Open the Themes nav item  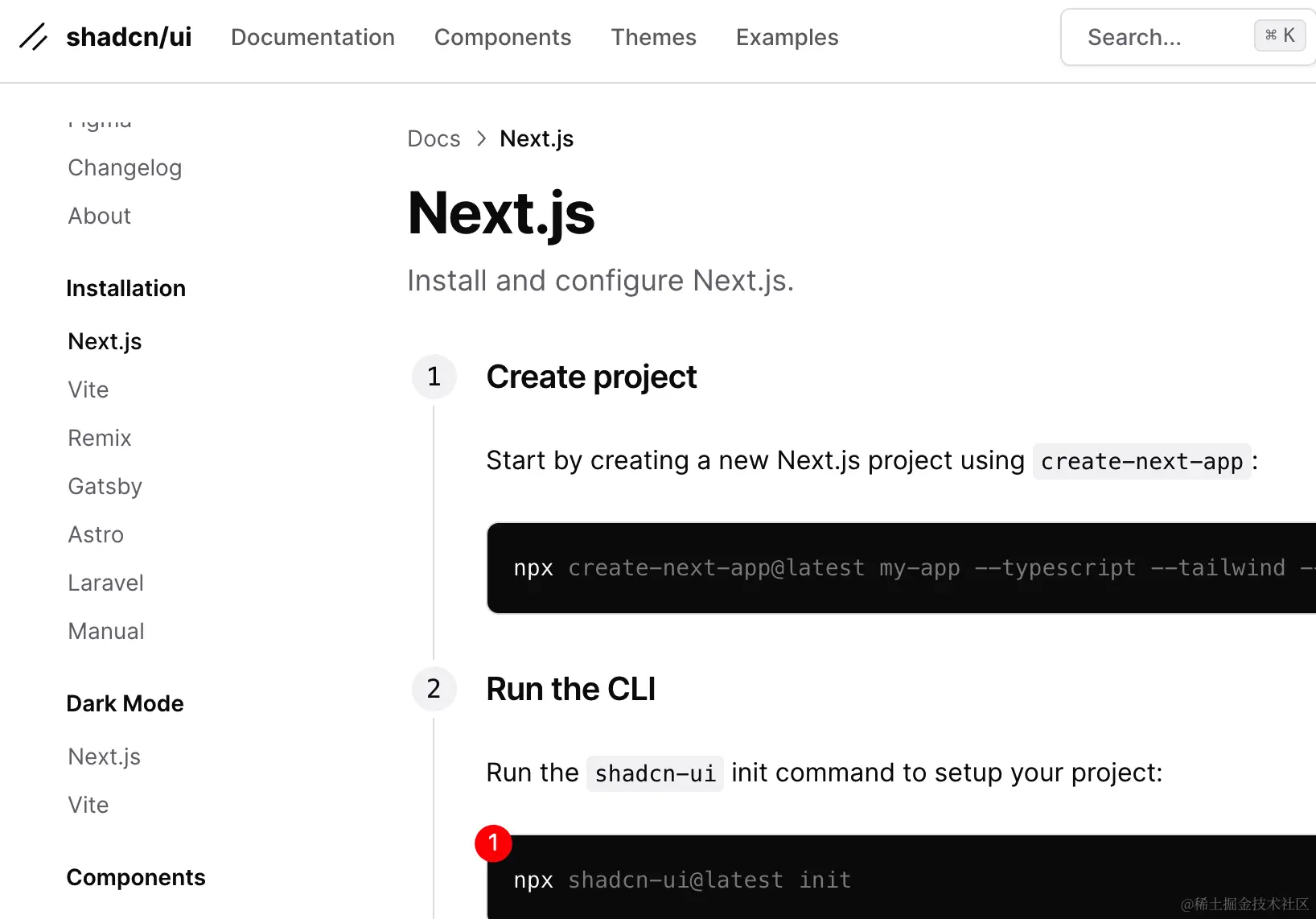654,37
